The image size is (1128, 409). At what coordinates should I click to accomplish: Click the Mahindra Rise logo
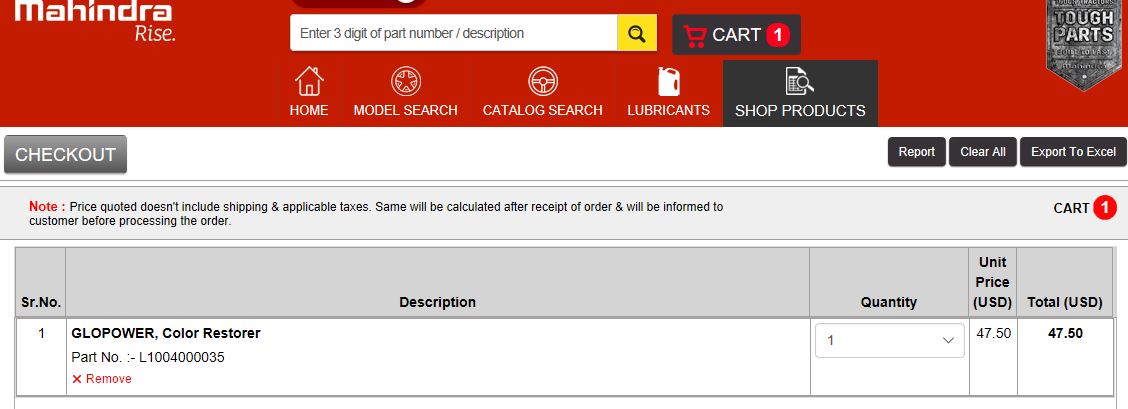point(94,21)
